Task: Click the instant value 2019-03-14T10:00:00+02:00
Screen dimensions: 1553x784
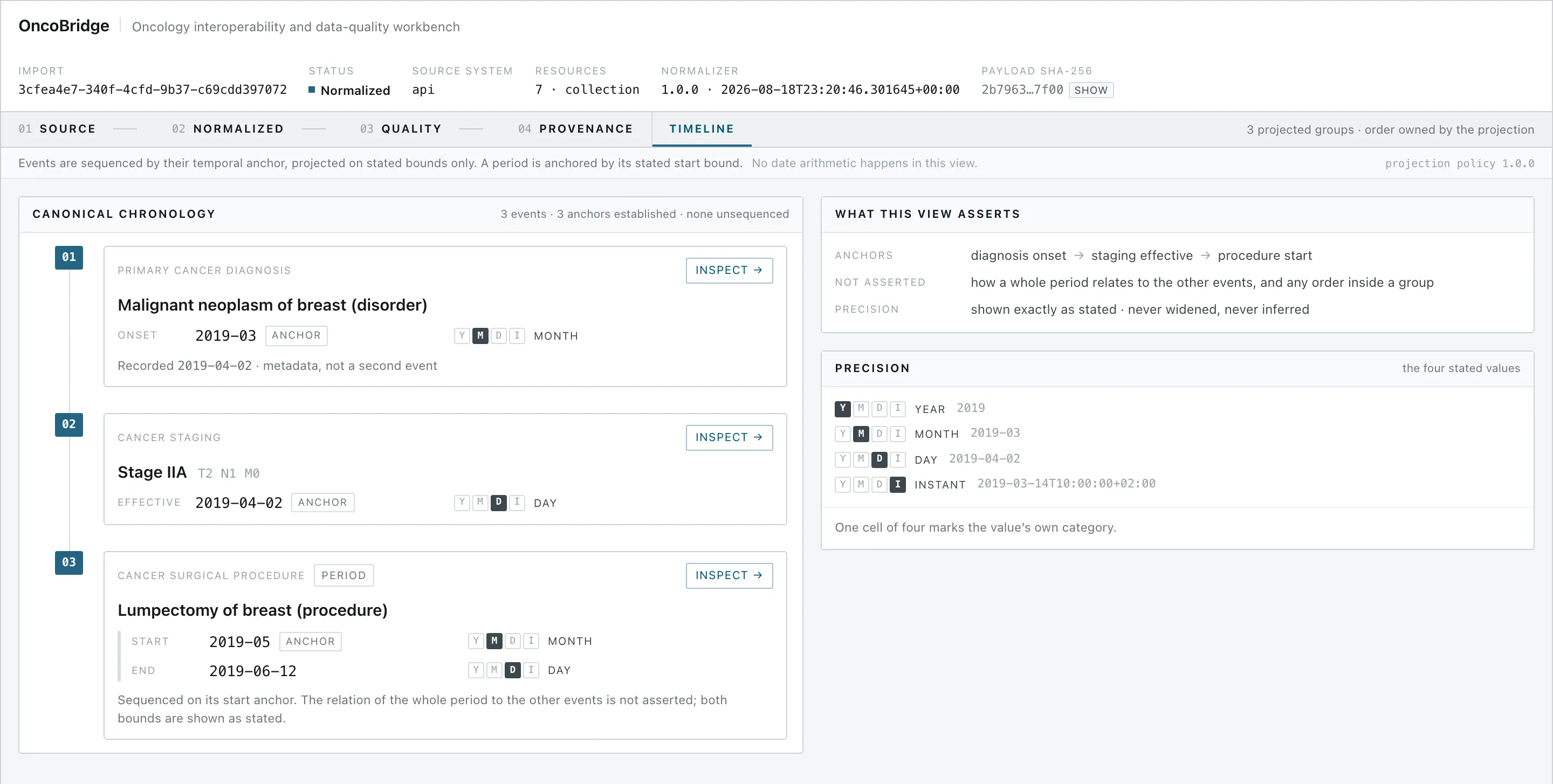Action: coord(1066,484)
